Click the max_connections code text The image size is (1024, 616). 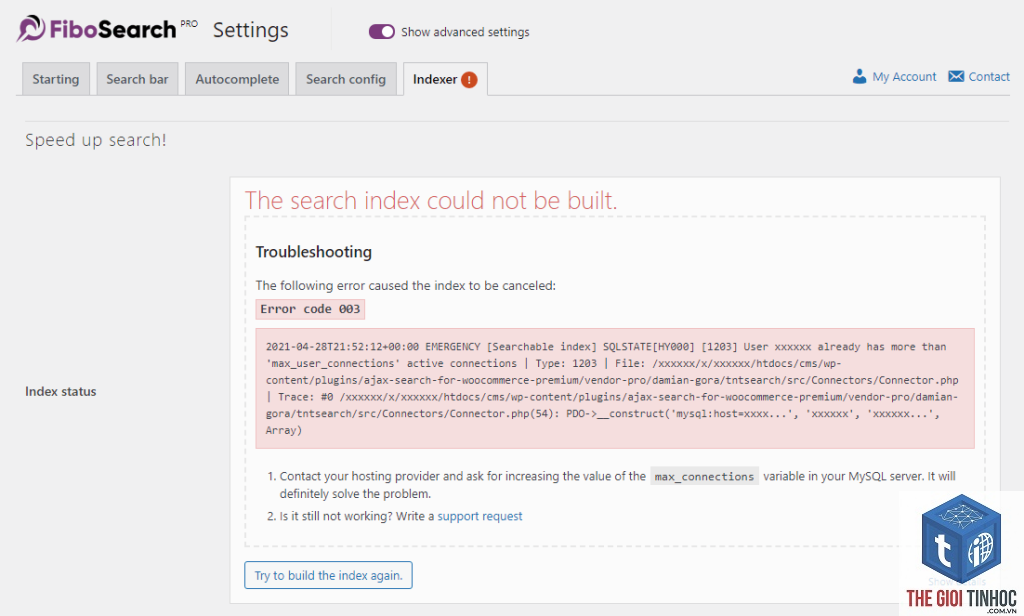tap(704, 476)
